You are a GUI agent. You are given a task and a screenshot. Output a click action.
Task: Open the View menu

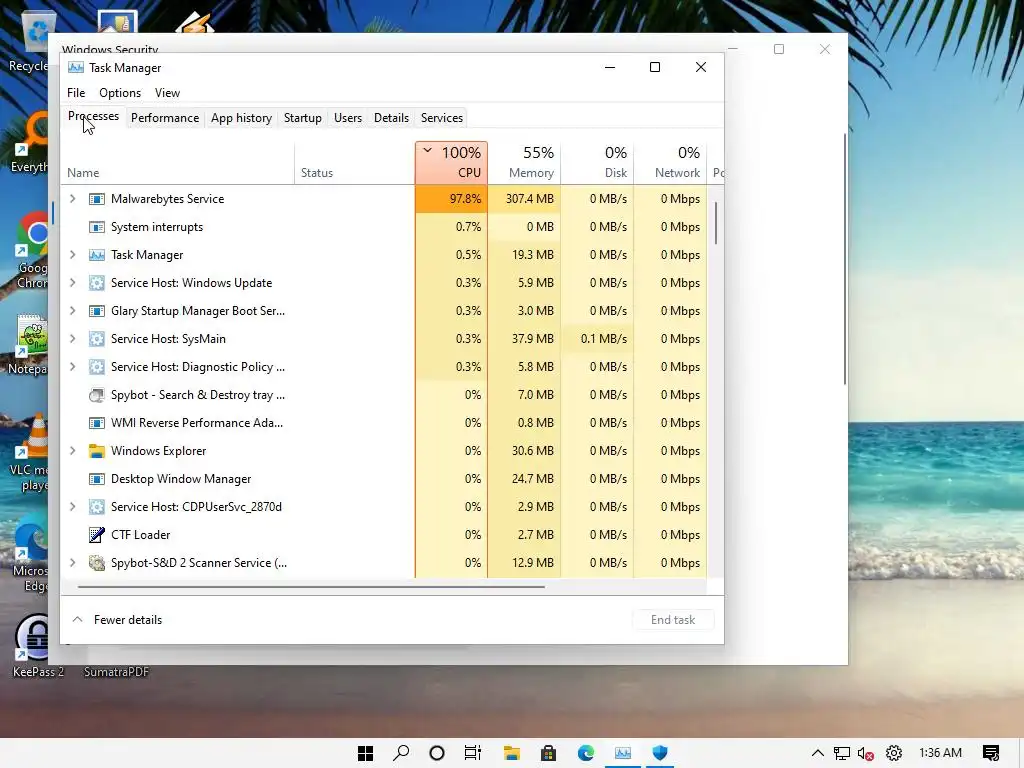coord(167,93)
